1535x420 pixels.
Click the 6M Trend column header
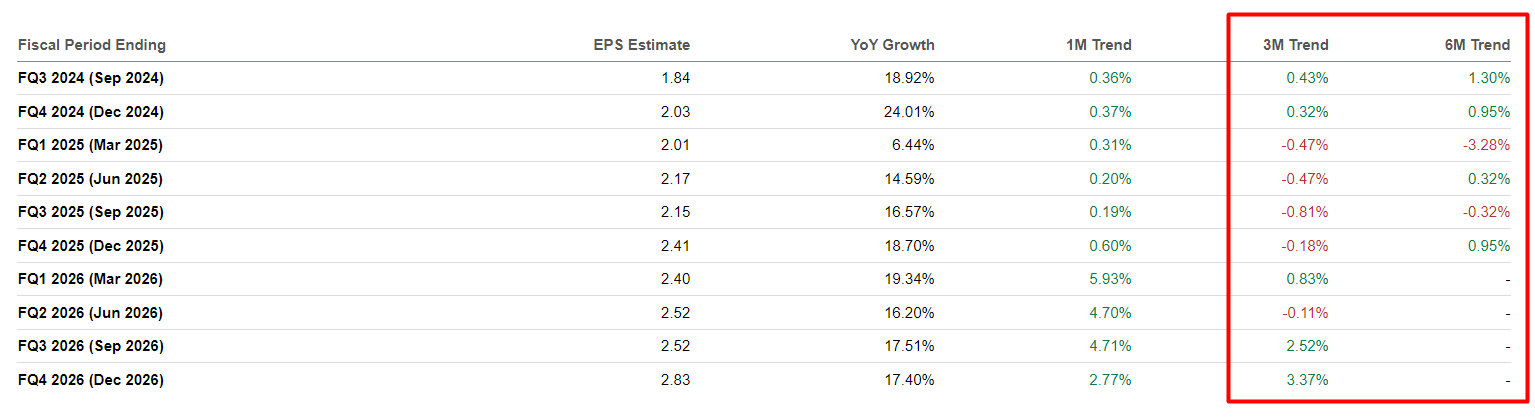[1476, 45]
